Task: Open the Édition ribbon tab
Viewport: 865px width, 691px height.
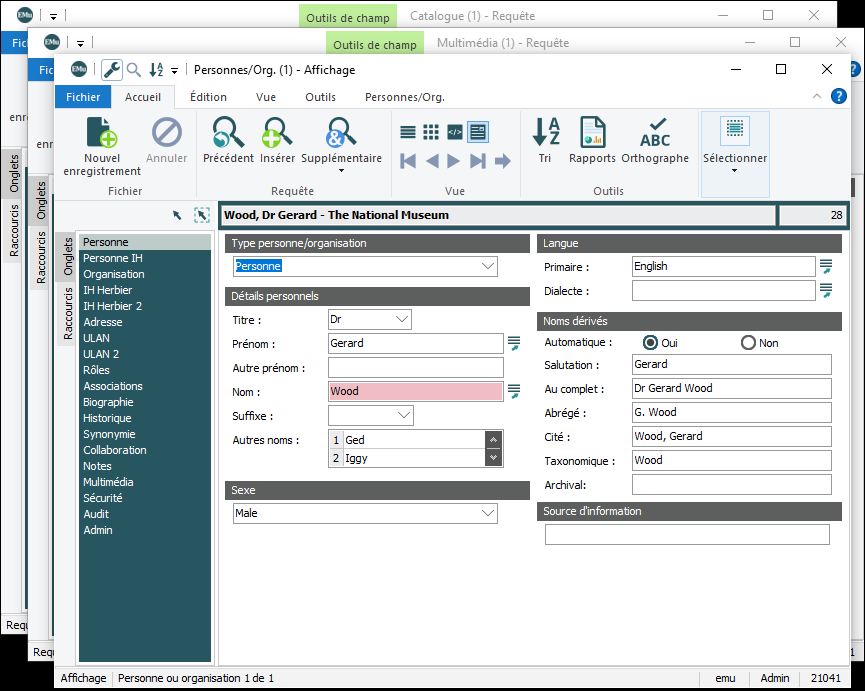Action: [208, 97]
